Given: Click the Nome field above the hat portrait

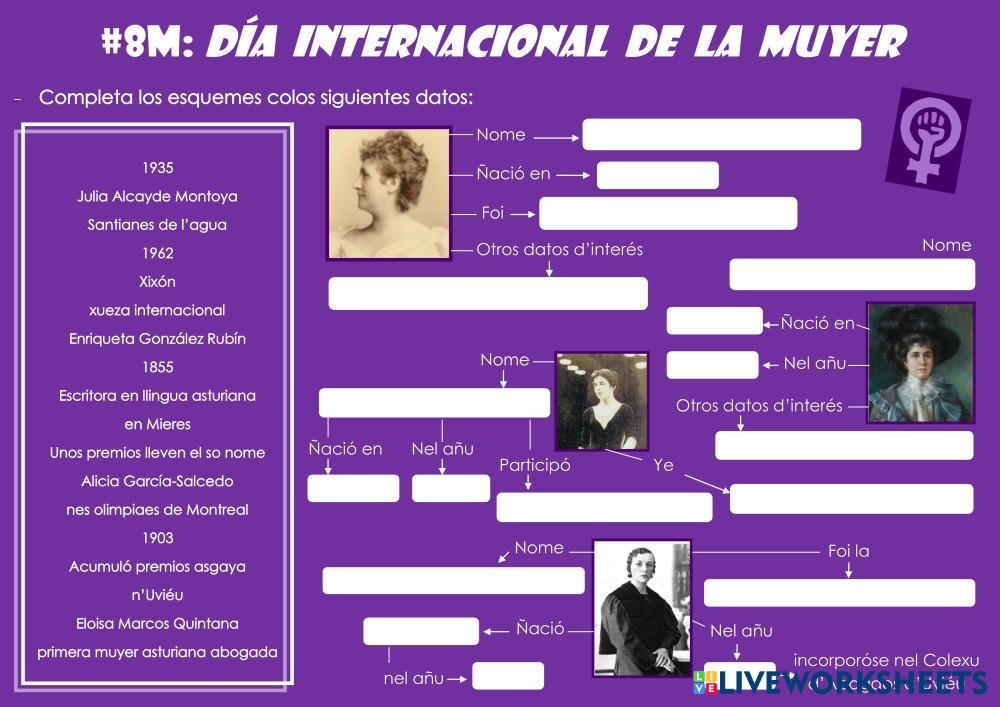Looking at the screenshot, I should 851,274.
